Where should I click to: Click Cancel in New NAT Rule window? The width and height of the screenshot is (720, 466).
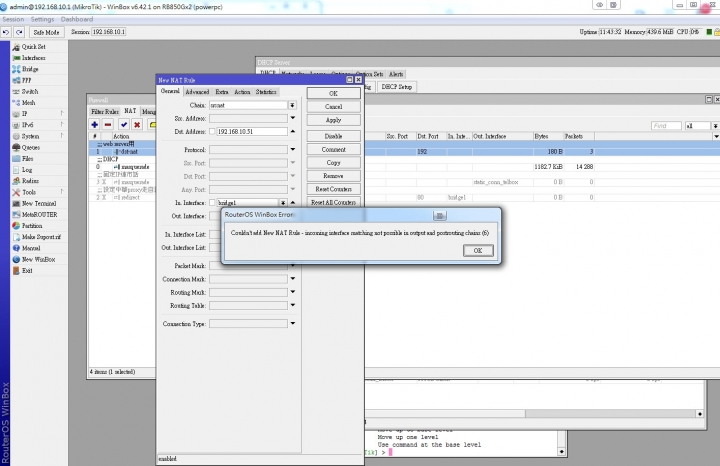[333, 107]
